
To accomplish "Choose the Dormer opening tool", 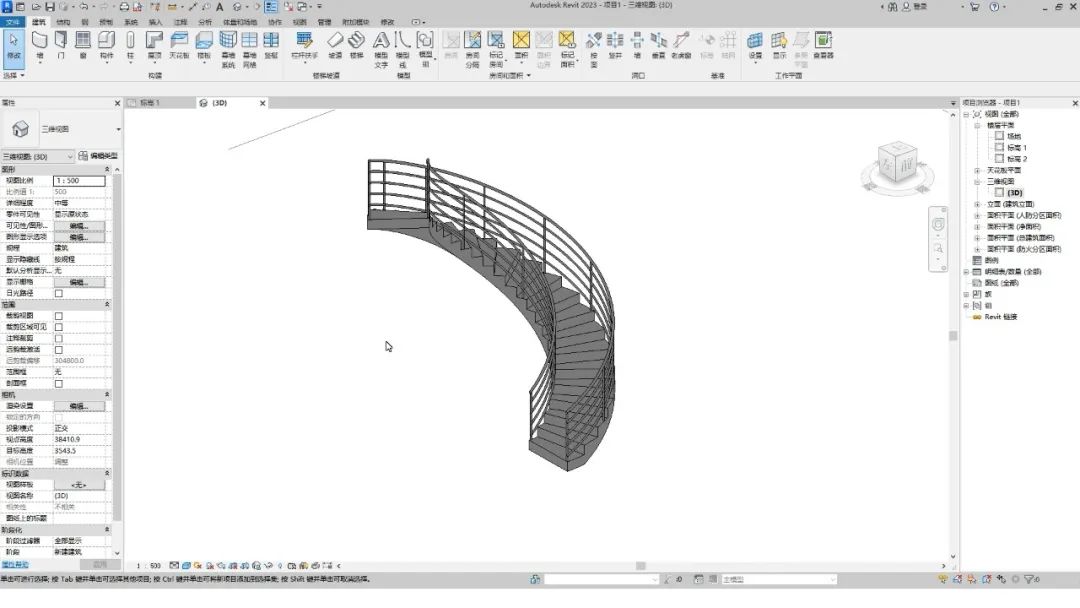I will point(681,45).
